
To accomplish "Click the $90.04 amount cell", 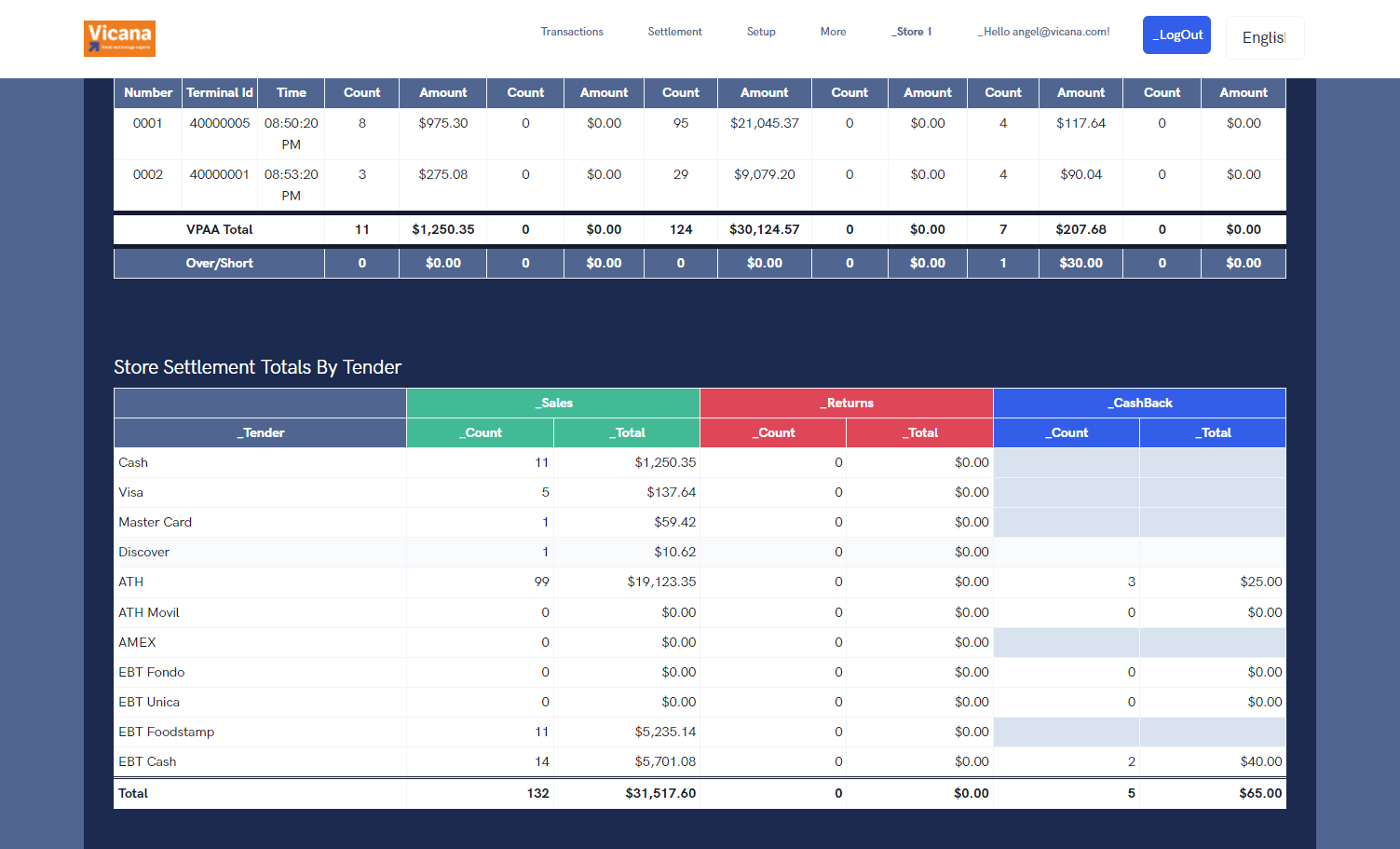I will point(1081,174).
